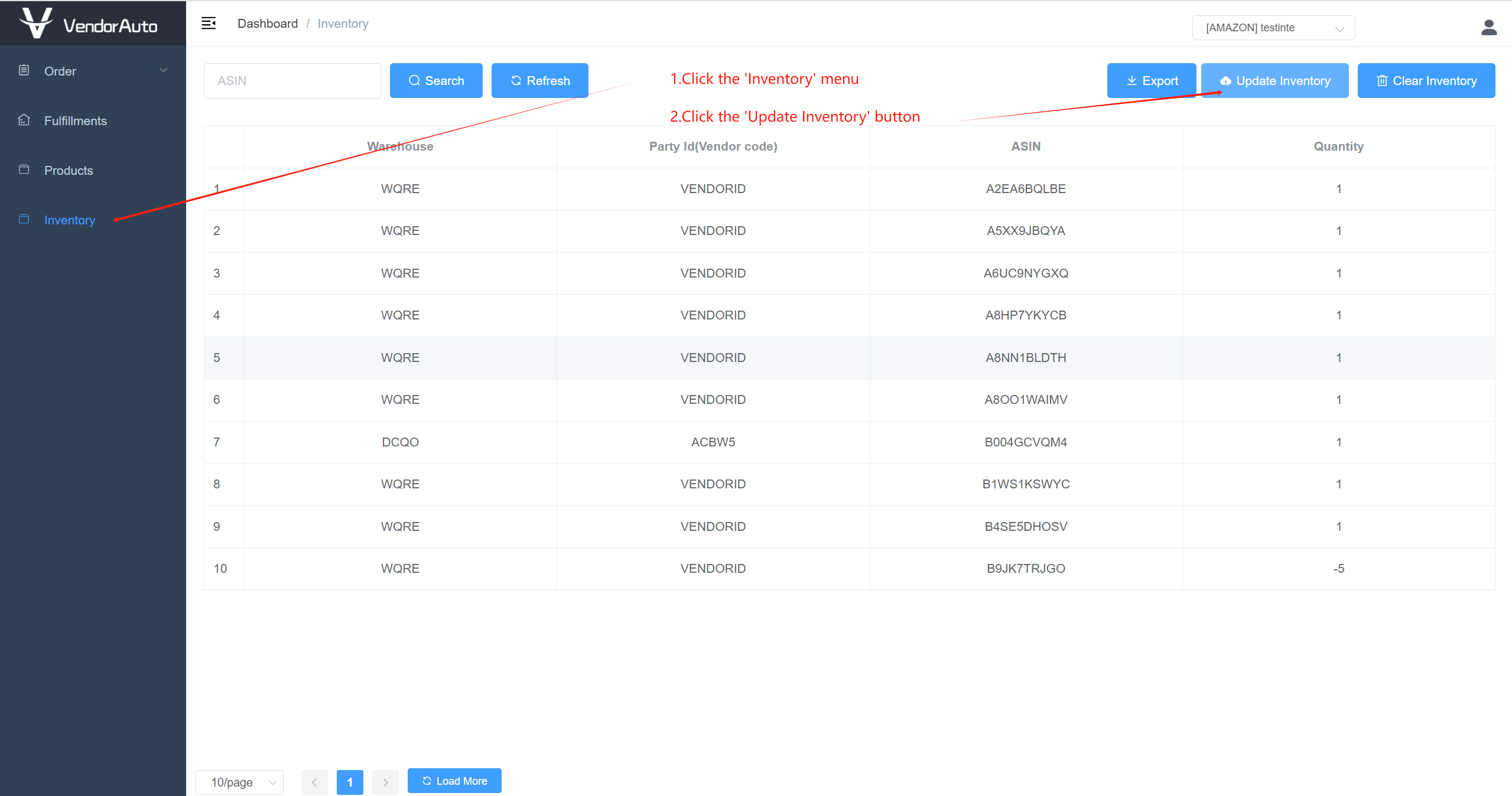
Task: Collapse sidebar with hamburger icon
Action: pyautogui.click(x=209, y=23)
